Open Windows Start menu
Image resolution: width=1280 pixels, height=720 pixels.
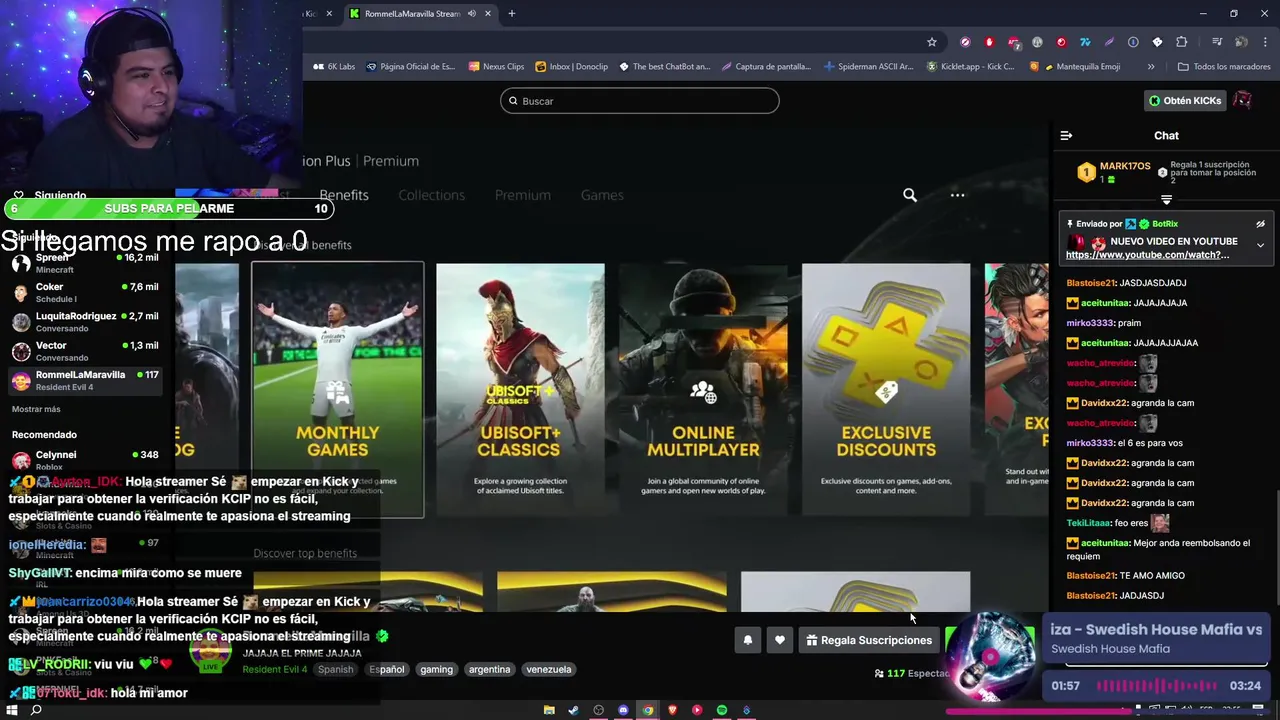click(x=12, y=710)
